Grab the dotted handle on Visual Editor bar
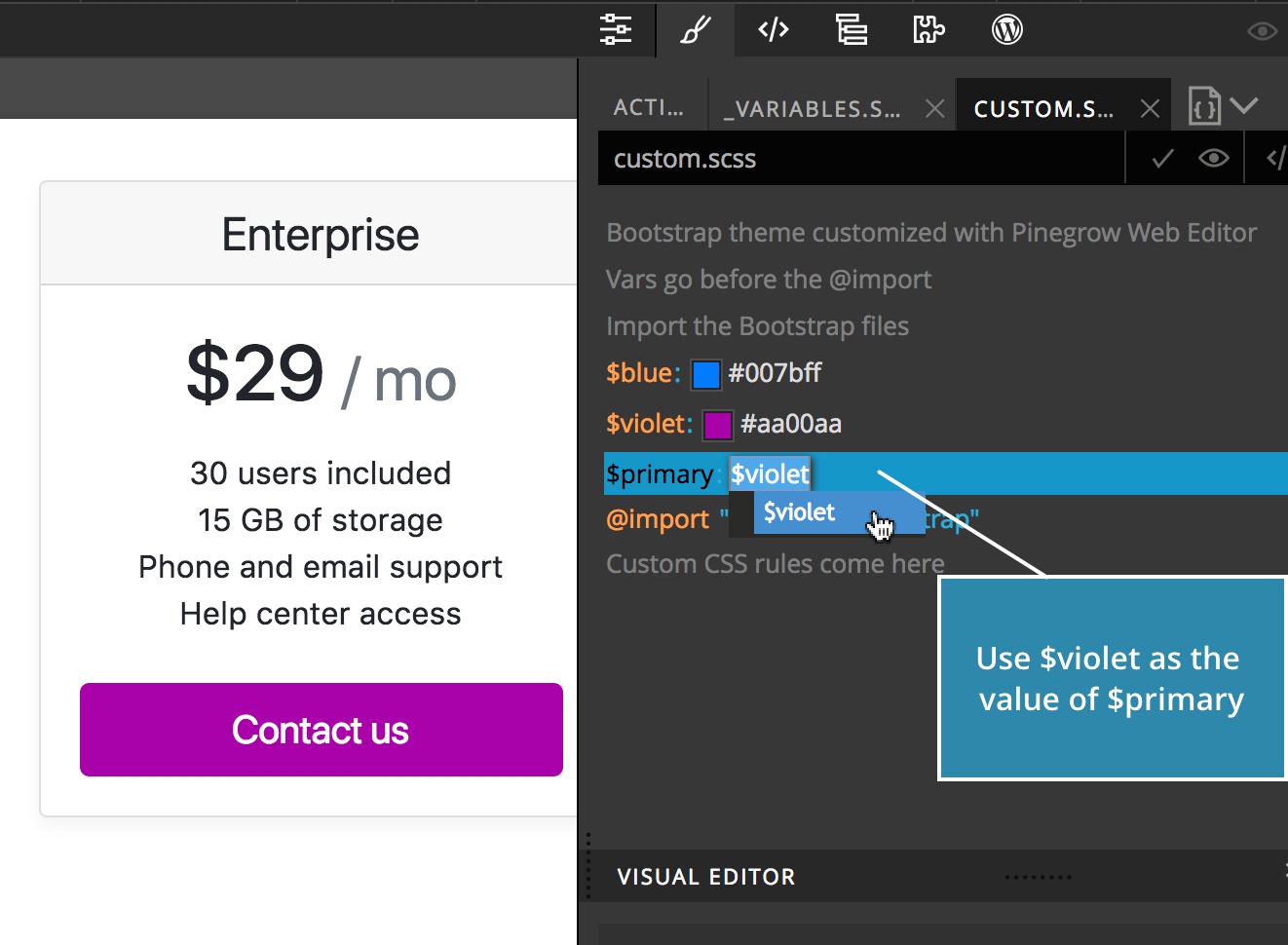This screenshot has height=945, width=1288. coord(1038,878)
